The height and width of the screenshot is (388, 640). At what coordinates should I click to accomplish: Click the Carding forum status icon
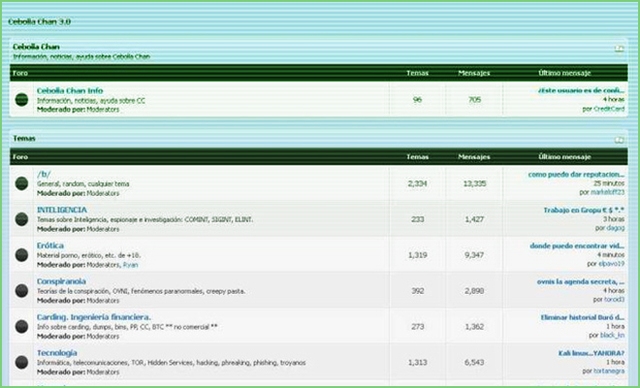(22, 326)
